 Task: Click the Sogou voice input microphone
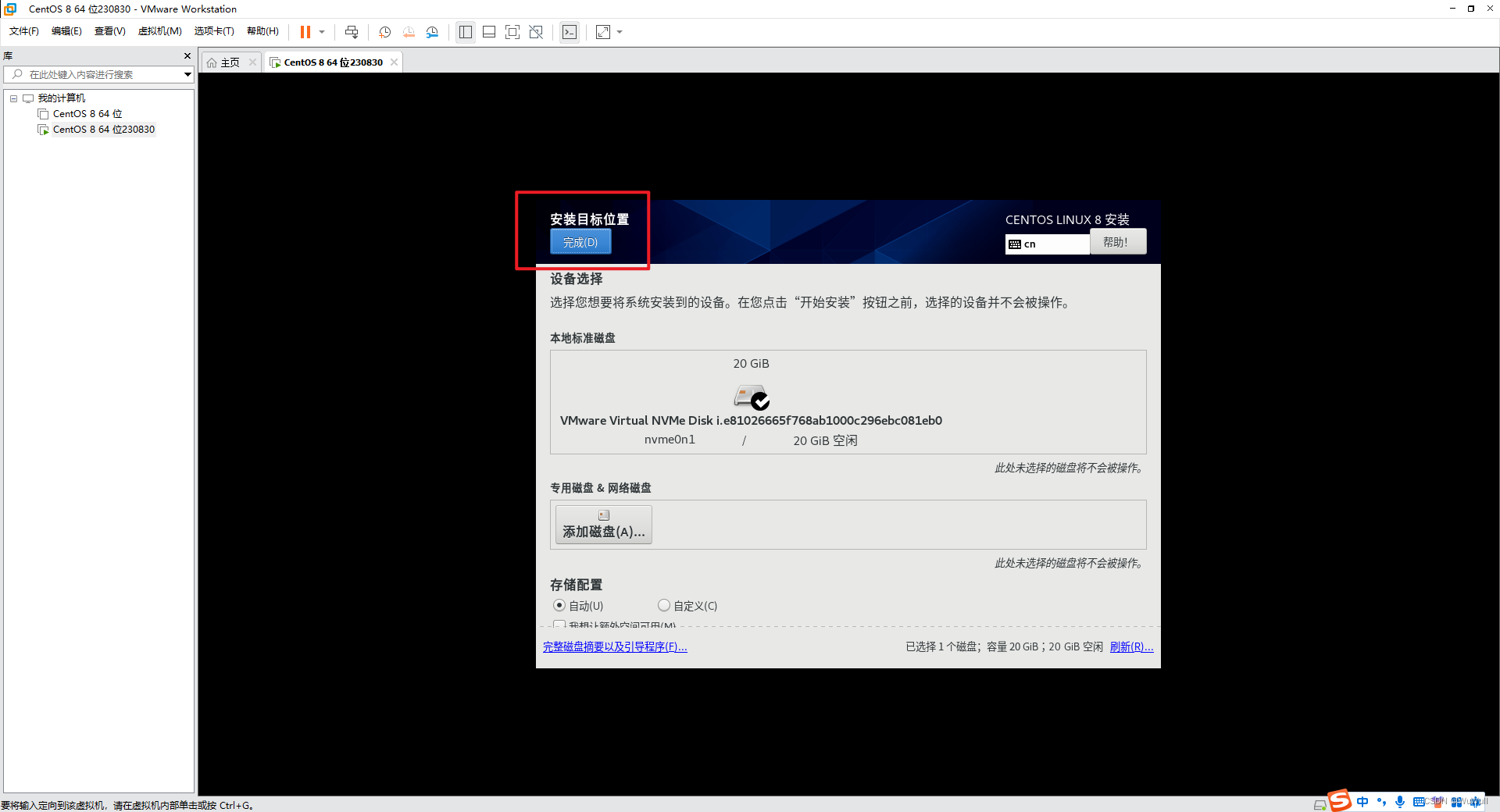[x=1400, y=802]
